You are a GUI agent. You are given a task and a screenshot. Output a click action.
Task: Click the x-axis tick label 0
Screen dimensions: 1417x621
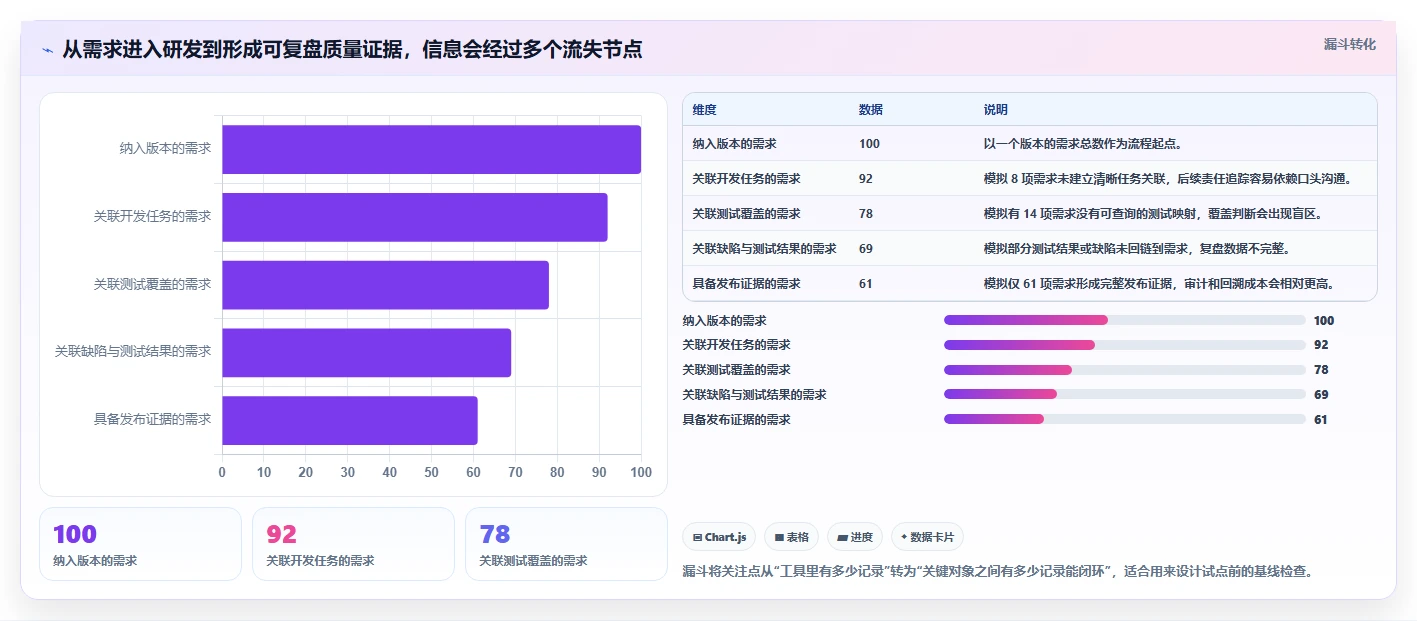coord(222,472)
